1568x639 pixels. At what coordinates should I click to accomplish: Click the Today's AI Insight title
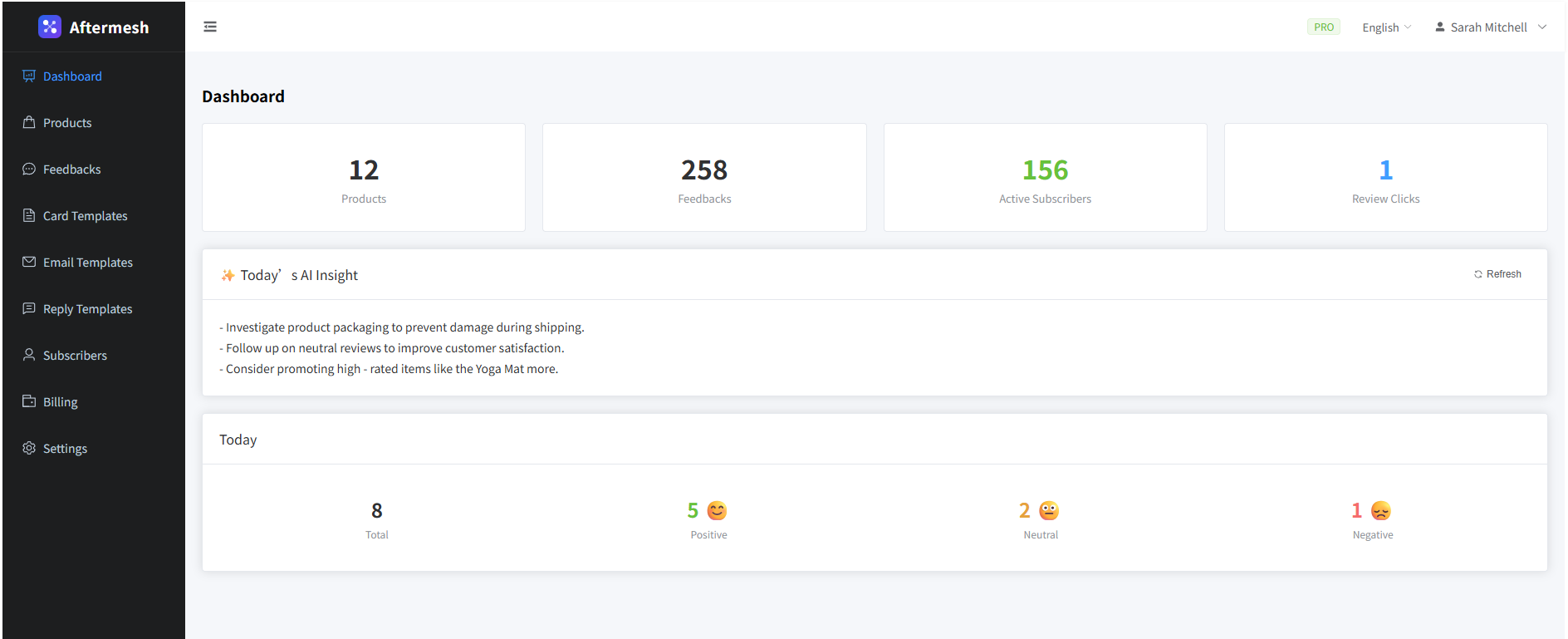click(x=299, y=275)
